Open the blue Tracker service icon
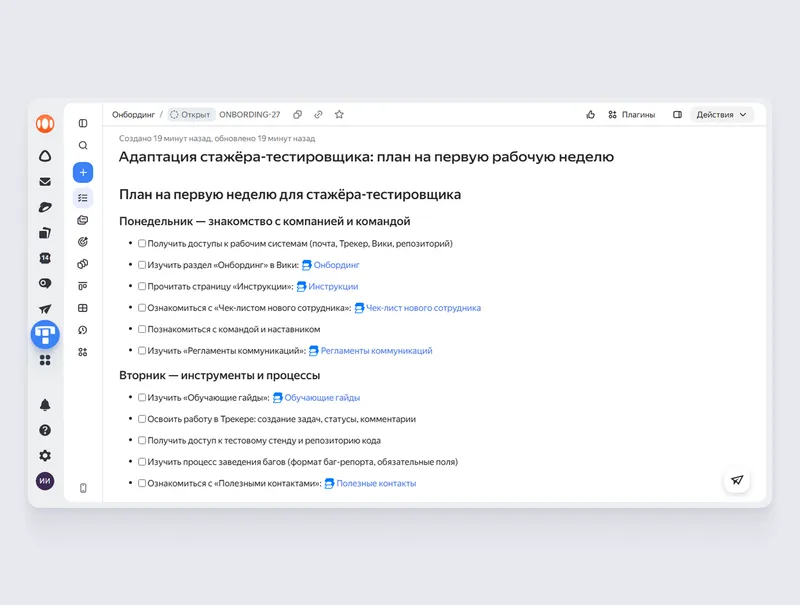The width and height of the screenshot is (800, 605). click(45, 335)
